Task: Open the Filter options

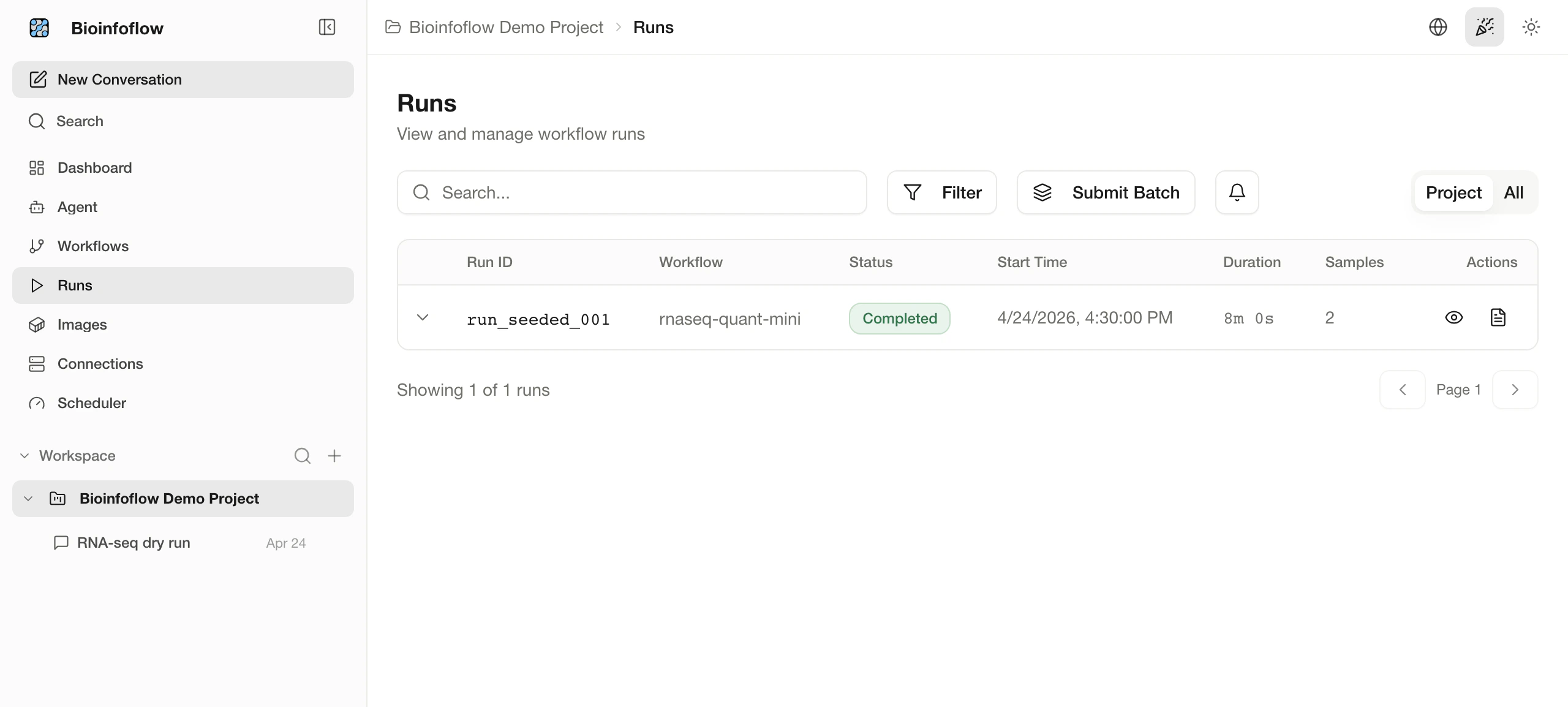Action: point(942,192)
